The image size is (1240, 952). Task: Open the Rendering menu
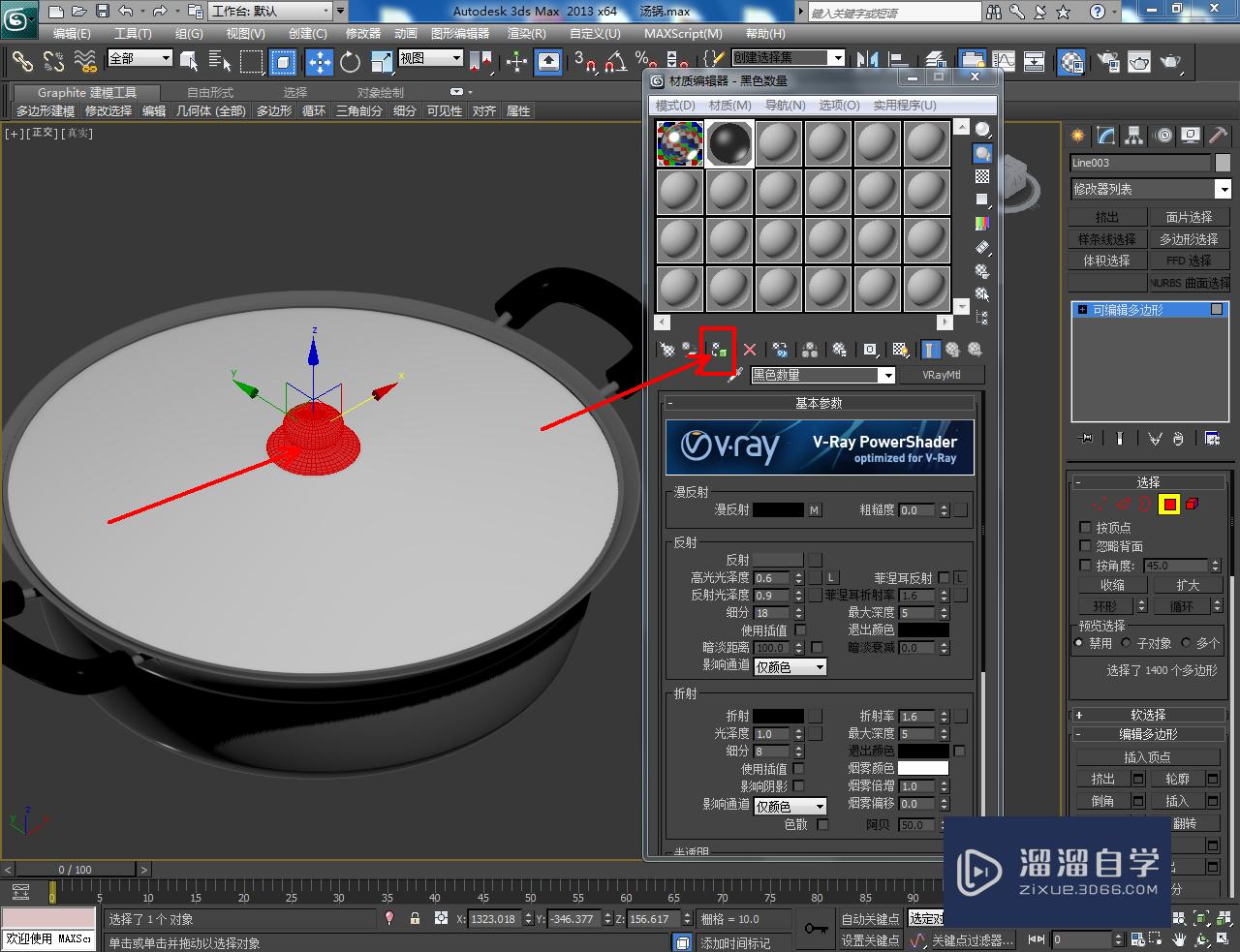(x=526, y=34)
